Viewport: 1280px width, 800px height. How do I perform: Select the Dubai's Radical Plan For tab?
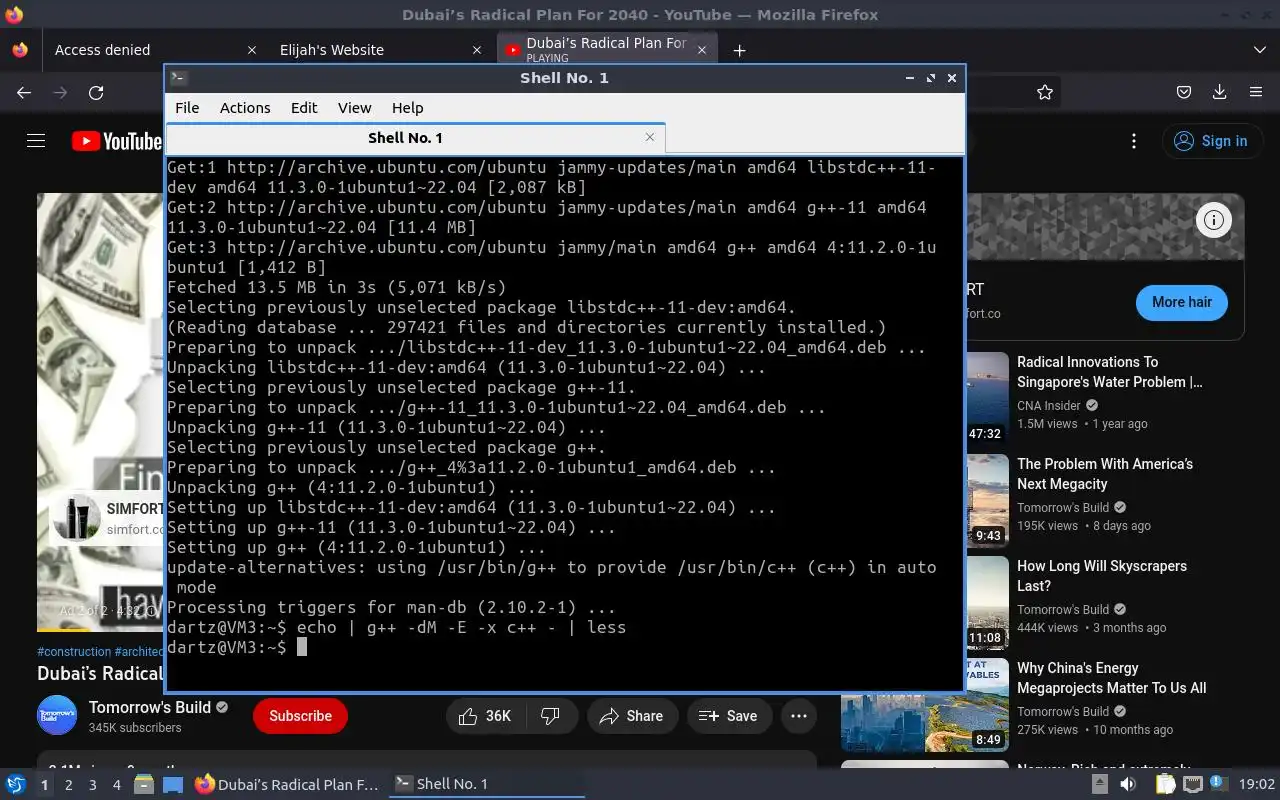[x=606, y=50]
